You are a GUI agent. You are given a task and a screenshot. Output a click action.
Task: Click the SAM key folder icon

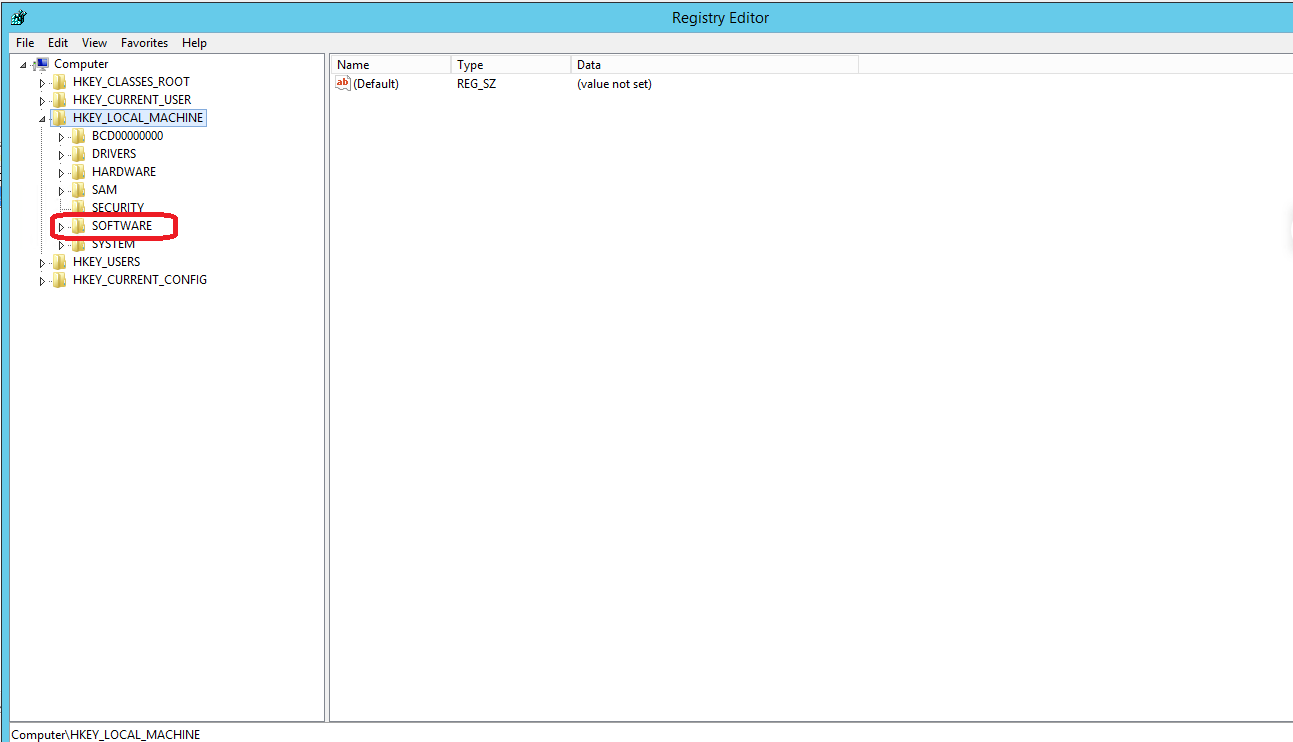coord(79,189)
